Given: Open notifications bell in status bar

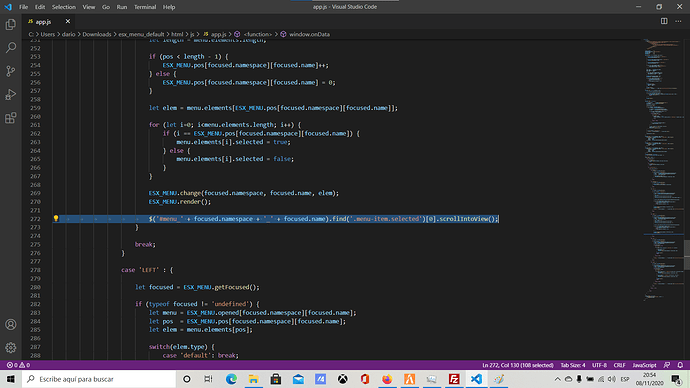Looking at the screenshot, I should pos(680,365).
